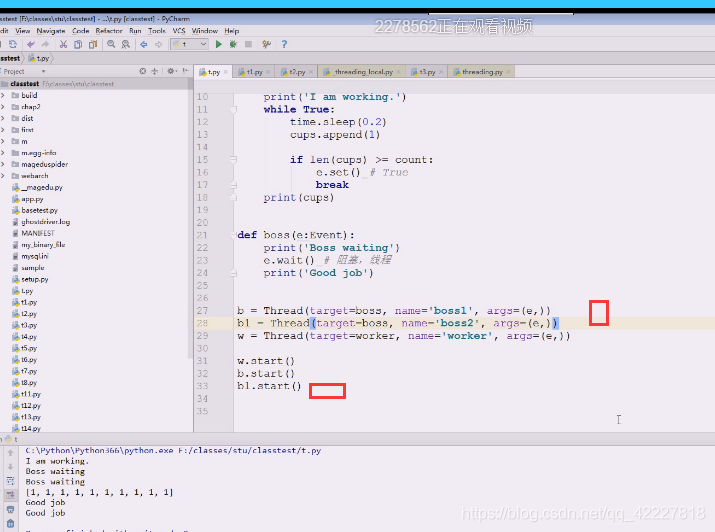This screenshot has width=715, height=532.
Task: Click the Stop square icon
Action: click(249, 44)
